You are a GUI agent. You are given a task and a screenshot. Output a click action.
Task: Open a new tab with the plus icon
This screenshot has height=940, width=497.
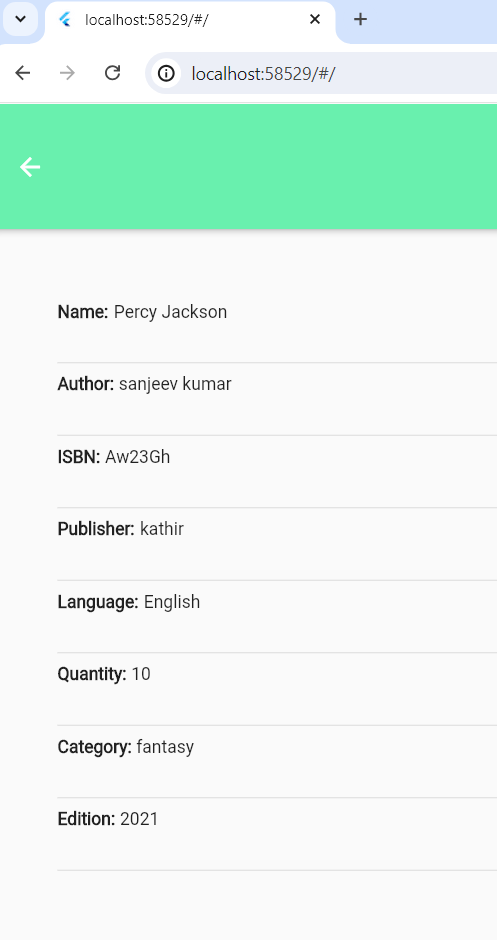[x=360, y=19]
